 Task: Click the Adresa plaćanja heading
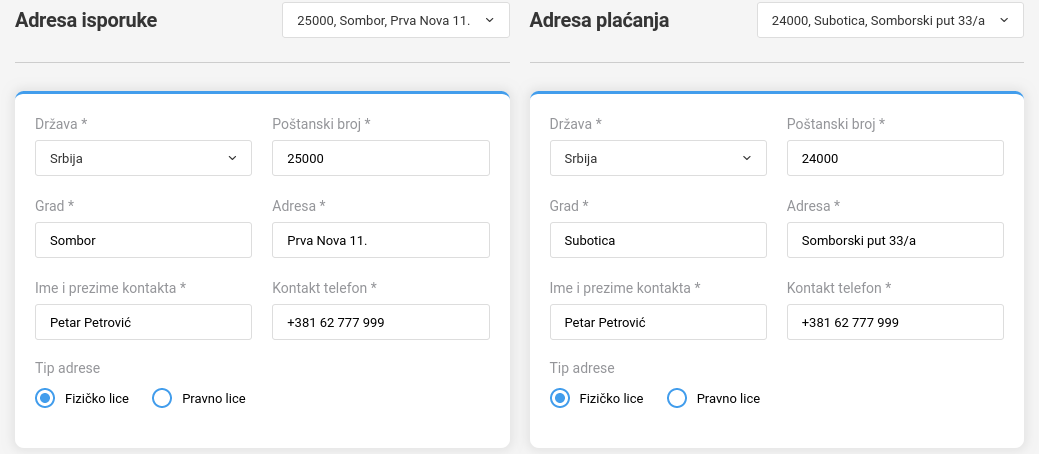click(x=599, y=20)
